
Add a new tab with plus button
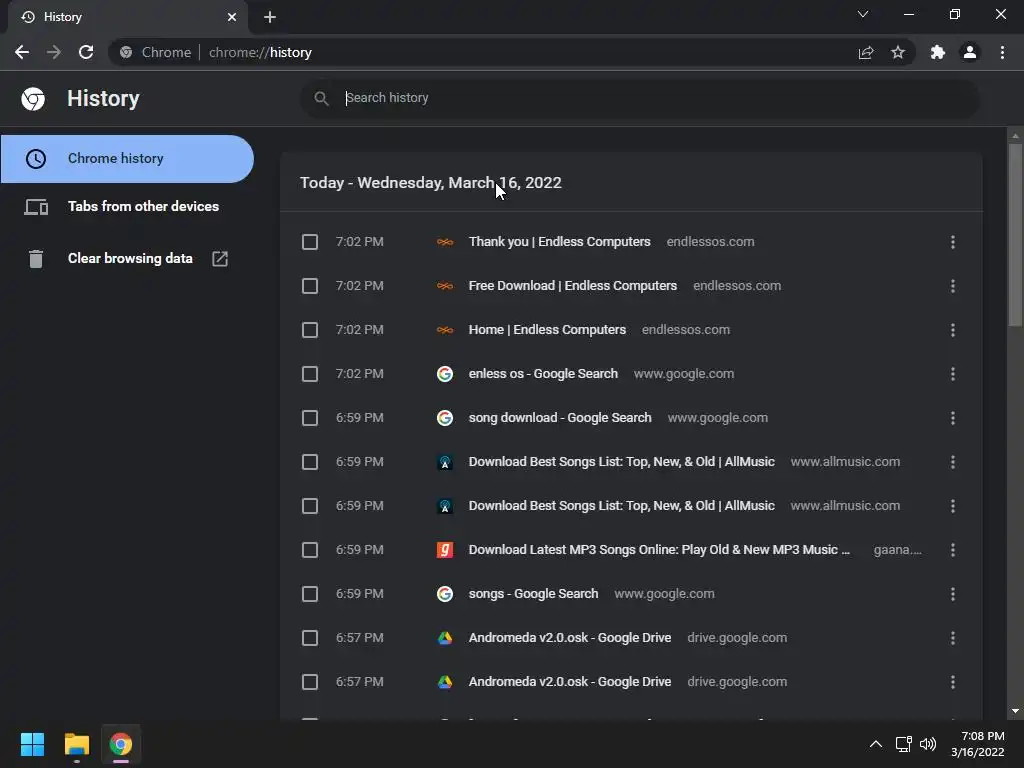270,17
